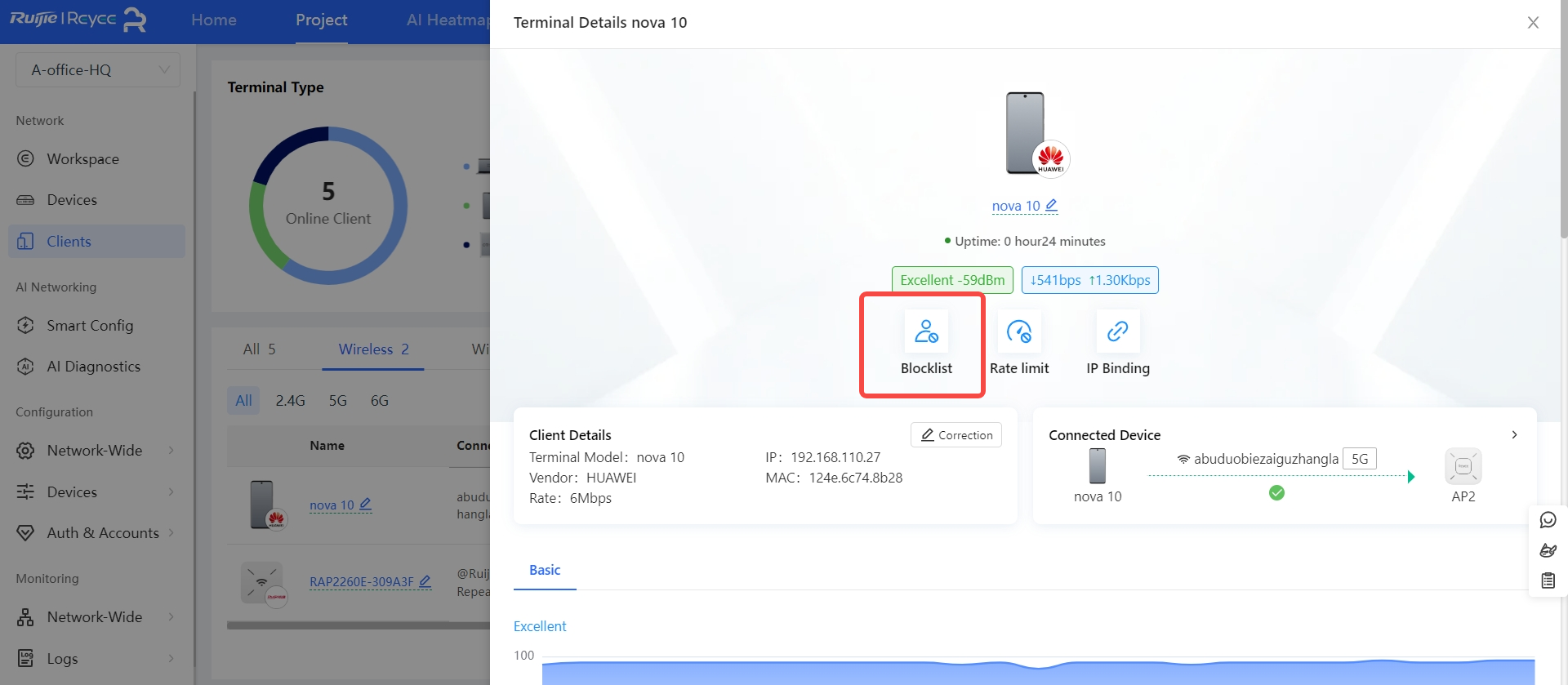Click the Auth & Accounts shield icon
Image resolution: width=1568 pixels, height=685 pixels.
pyautogui.click(x=25, y=533)
